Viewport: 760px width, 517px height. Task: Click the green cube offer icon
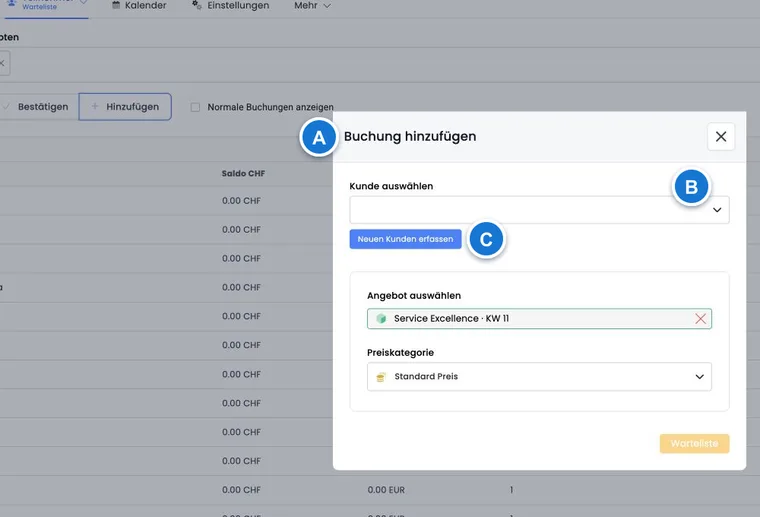[381, 318]
